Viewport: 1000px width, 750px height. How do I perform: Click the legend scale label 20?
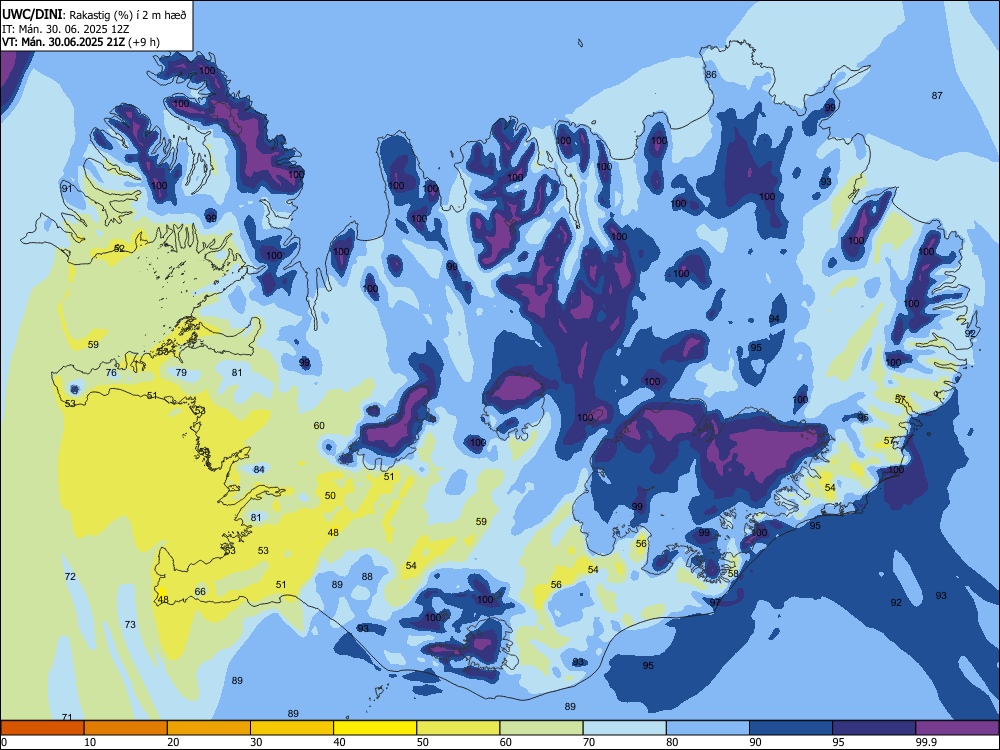173,742
